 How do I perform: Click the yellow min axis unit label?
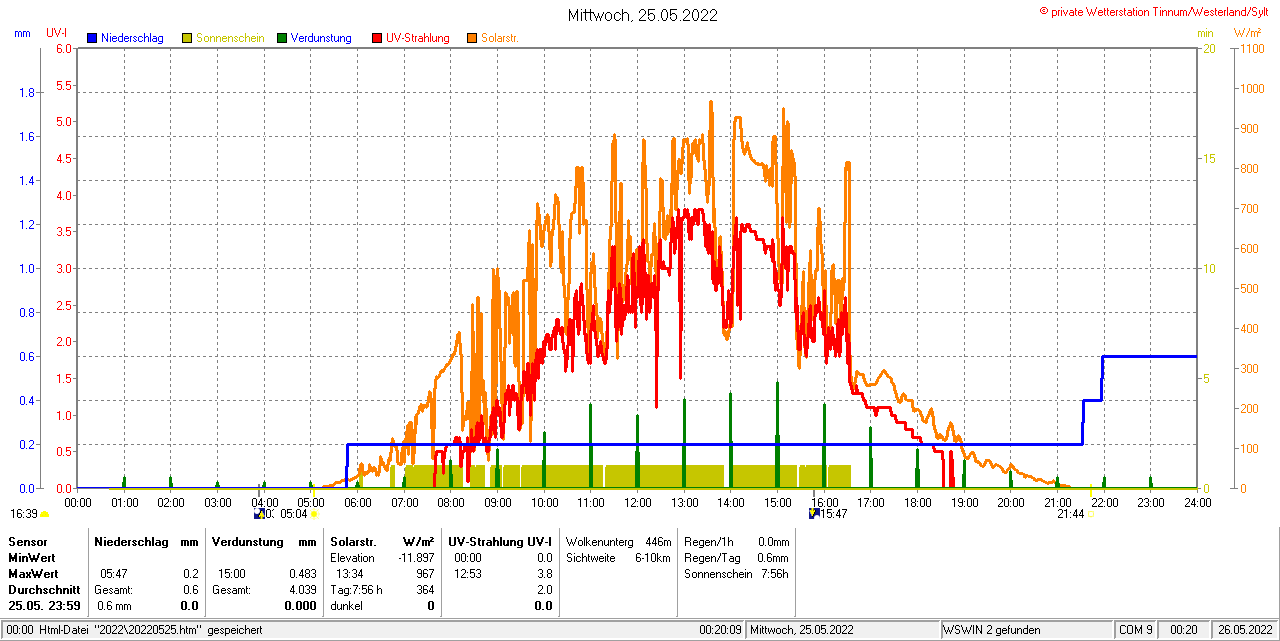pyautogui.click(x=1206, y=33)
